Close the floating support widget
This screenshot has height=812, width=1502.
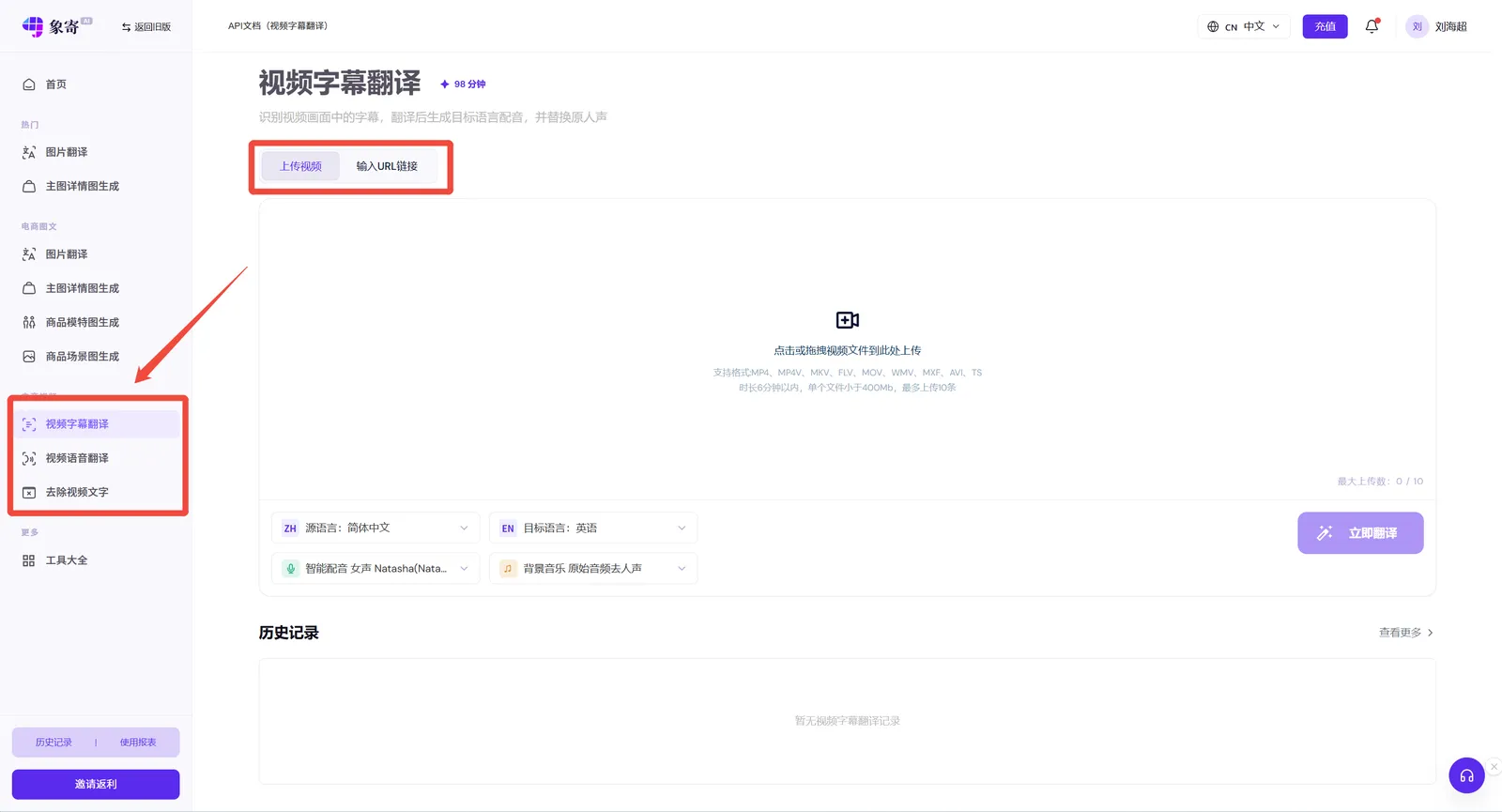[x=1494, y=767]
